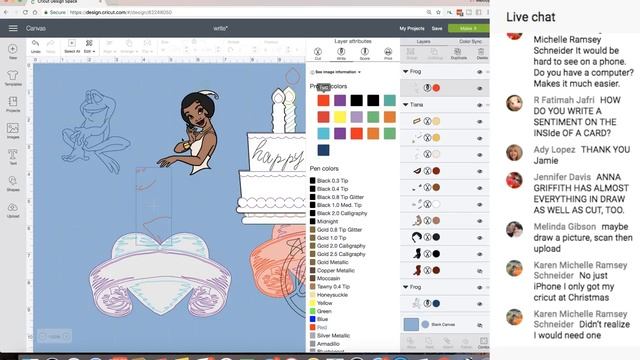This screenshot has height=360, width=640.
Task: Open the Flip dropdown
Action: point(147,46)
